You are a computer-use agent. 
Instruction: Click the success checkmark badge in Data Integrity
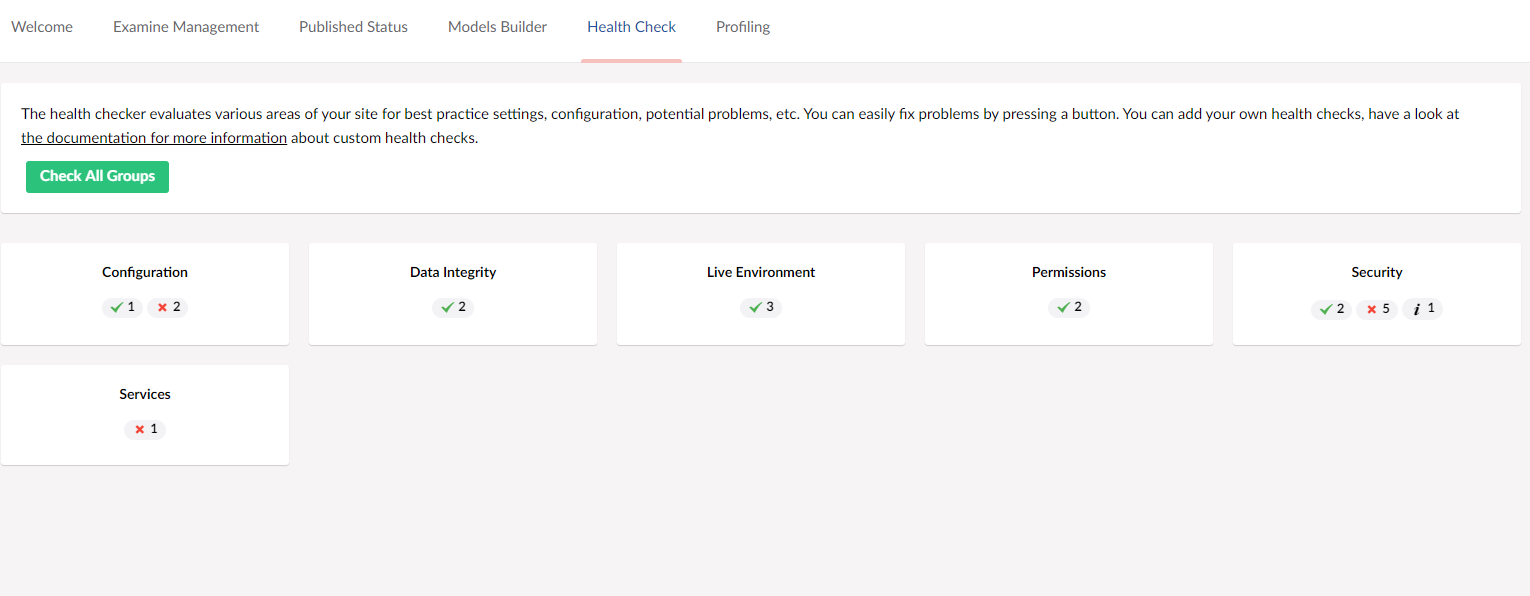coord(453,307)
